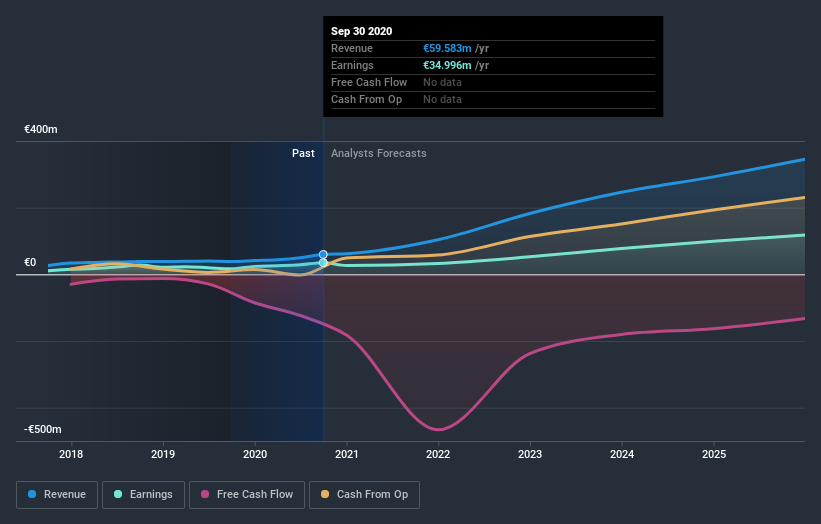
Task: Toggle the Earnings legend button
Action: click(143, 495)
